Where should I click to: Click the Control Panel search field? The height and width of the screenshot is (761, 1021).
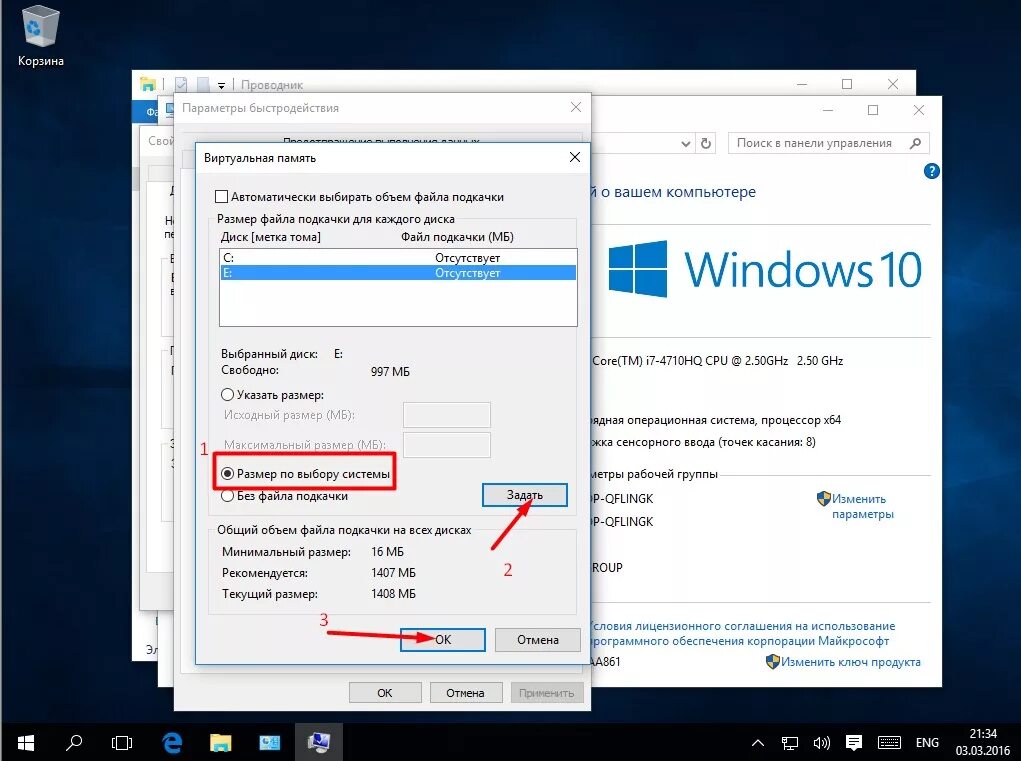[828, 143]
